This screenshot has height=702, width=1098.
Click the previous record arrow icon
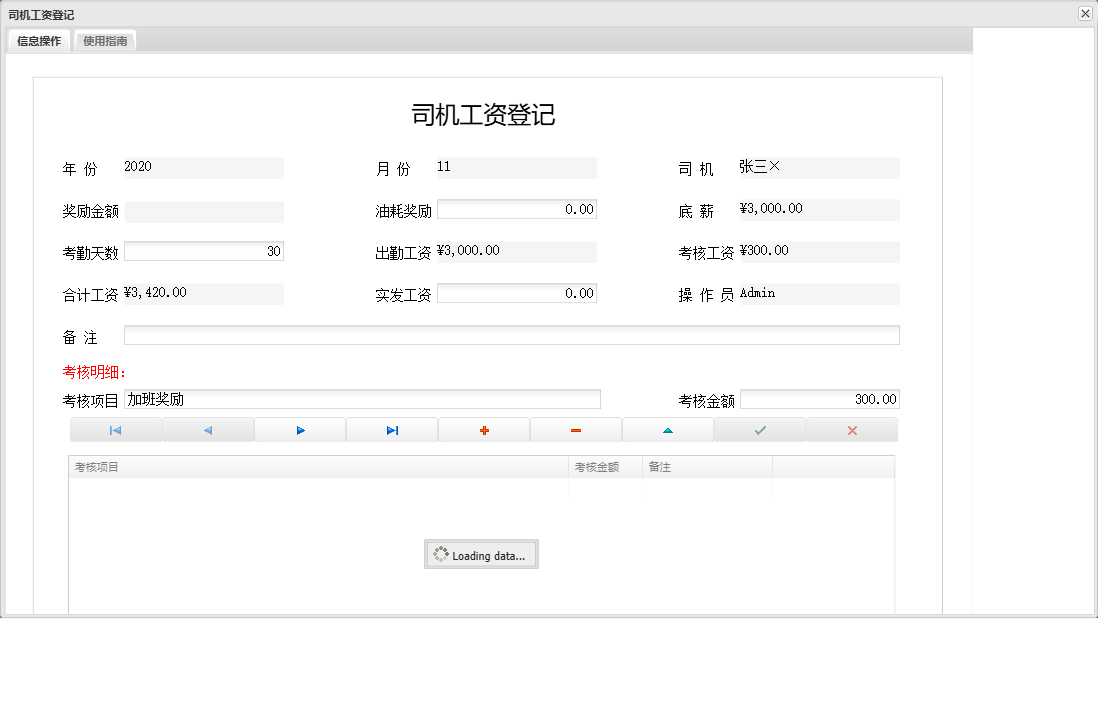tap(207, 429)
